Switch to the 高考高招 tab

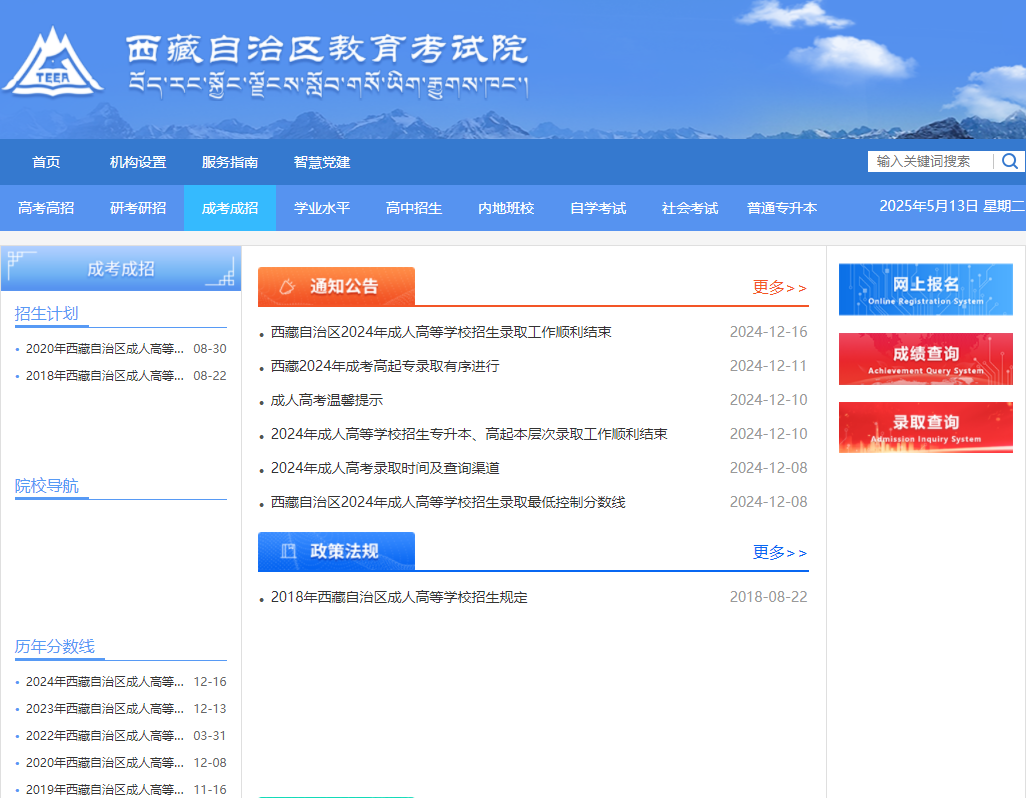(x=45, y=208)
